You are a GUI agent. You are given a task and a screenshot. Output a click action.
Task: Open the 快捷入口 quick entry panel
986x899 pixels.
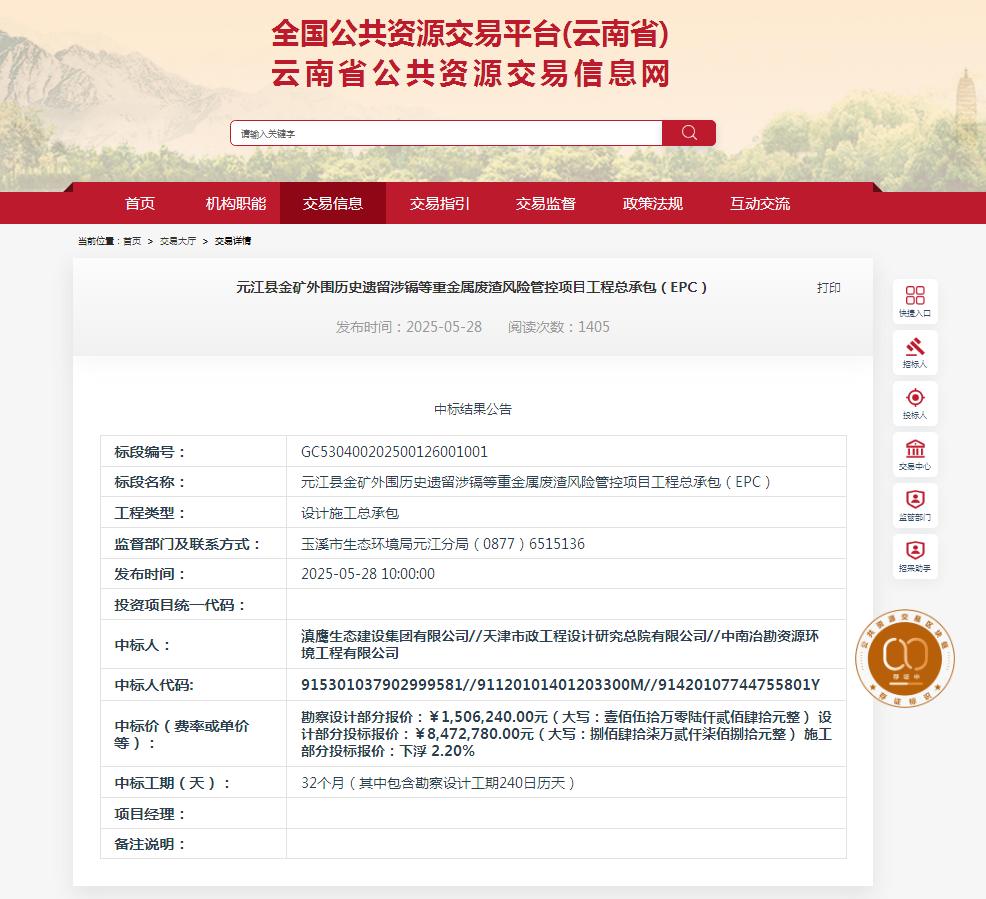point(914,300)
